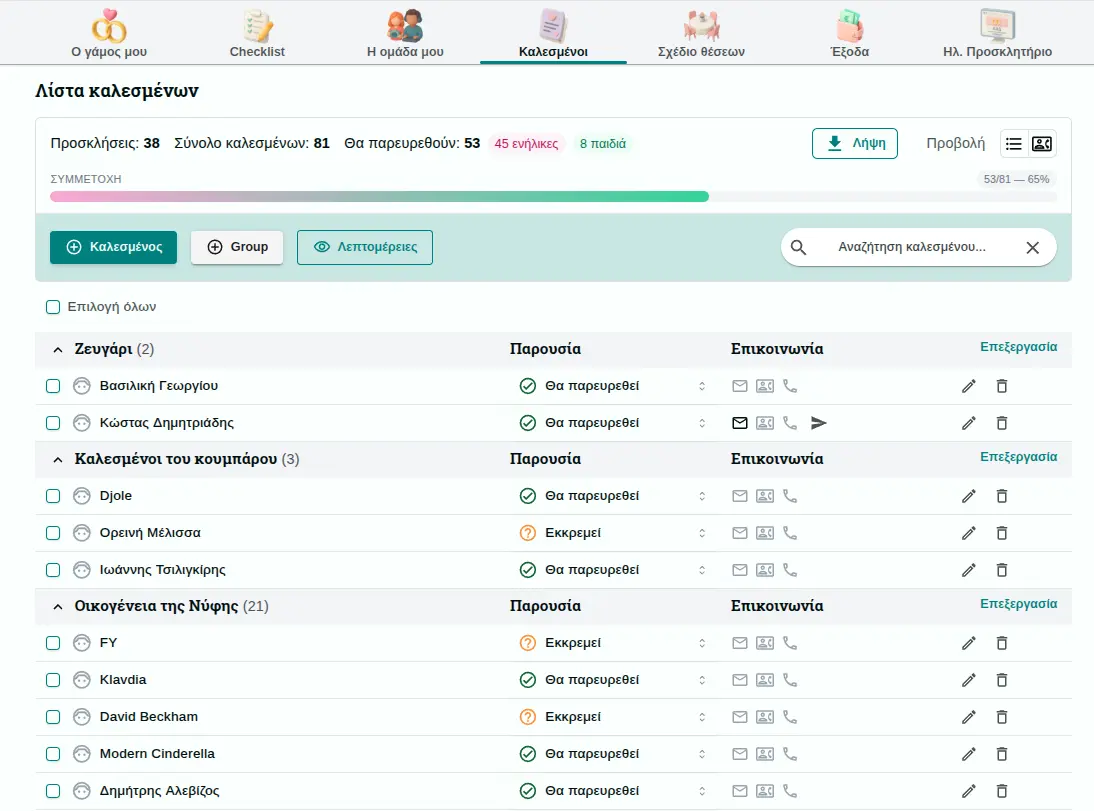Check the Επιλογή όλων checkbox
The height and width of the screenshot is (811, 1094).
point(53,307)
